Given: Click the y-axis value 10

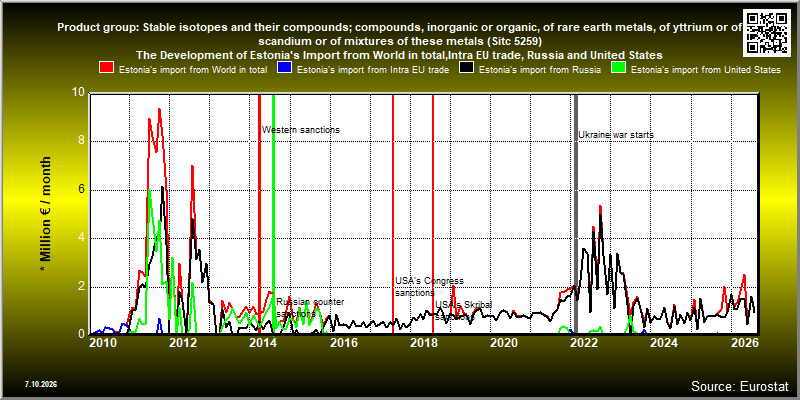Looking at the screenshot, I should coord(79,93).
